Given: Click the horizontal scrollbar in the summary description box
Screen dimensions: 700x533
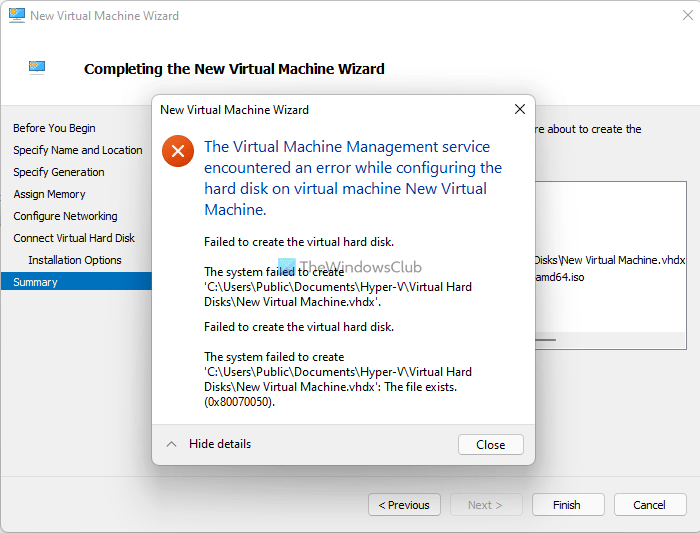Looking at the screenshot, I should [545, 340].
